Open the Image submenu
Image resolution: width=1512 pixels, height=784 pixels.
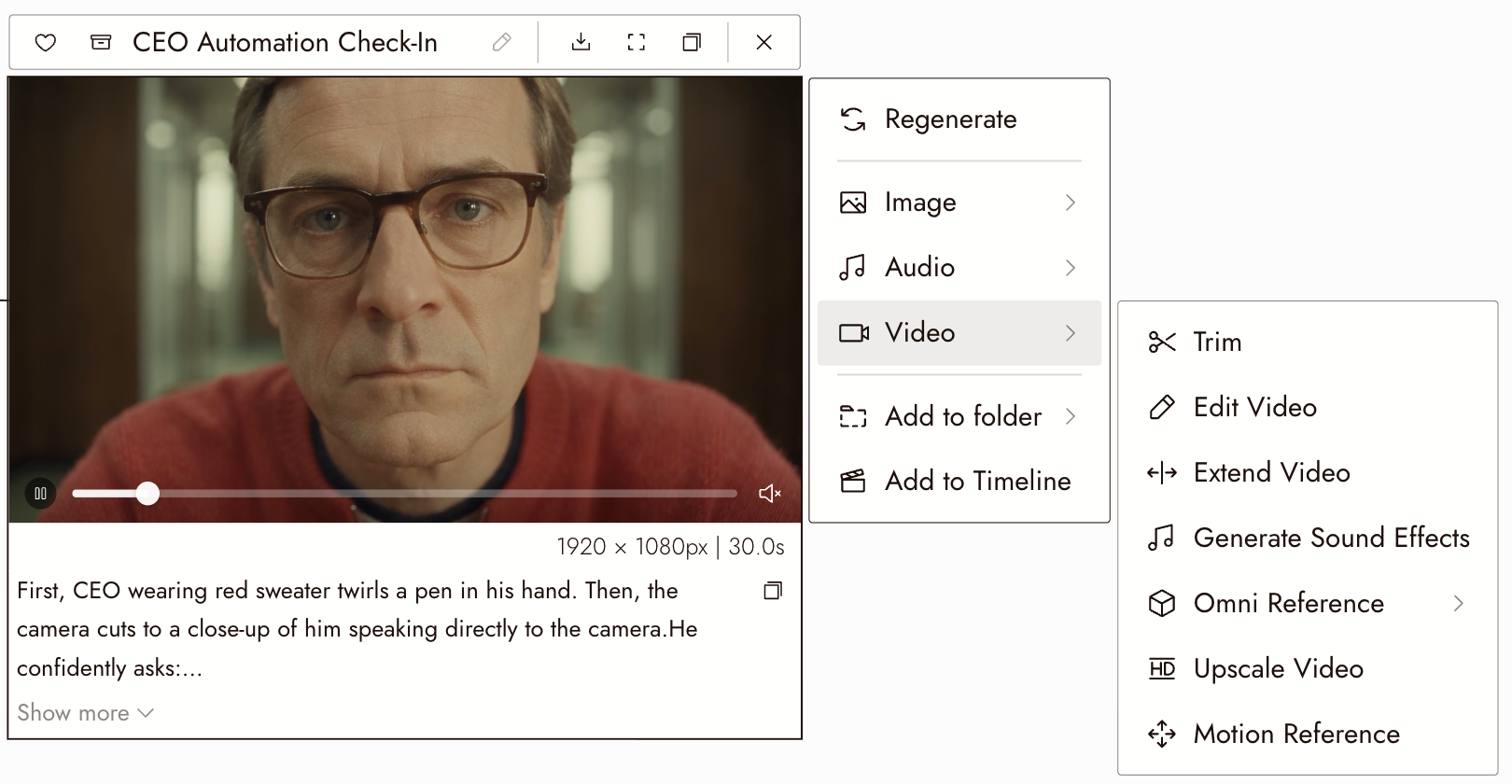(959, 203)
